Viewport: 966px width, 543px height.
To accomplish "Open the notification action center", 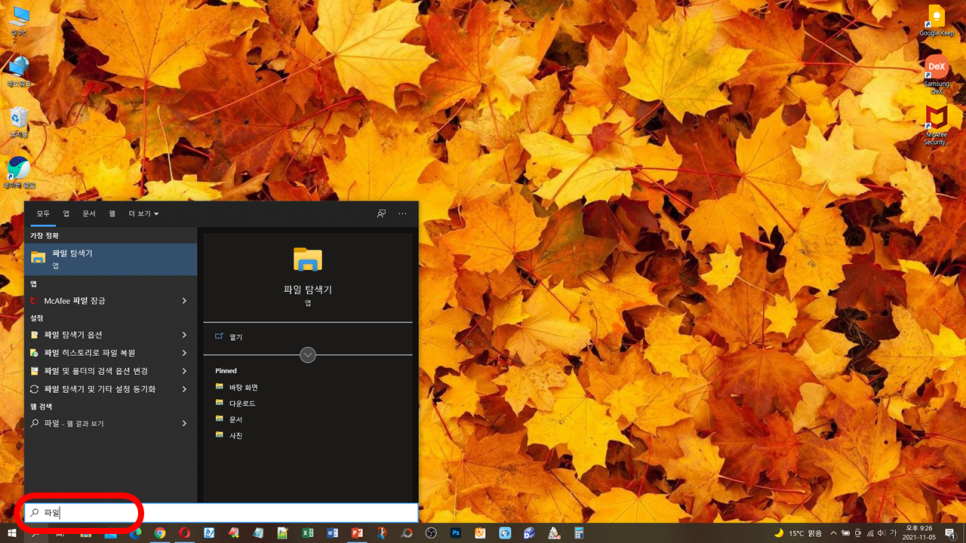I will 951,533.
